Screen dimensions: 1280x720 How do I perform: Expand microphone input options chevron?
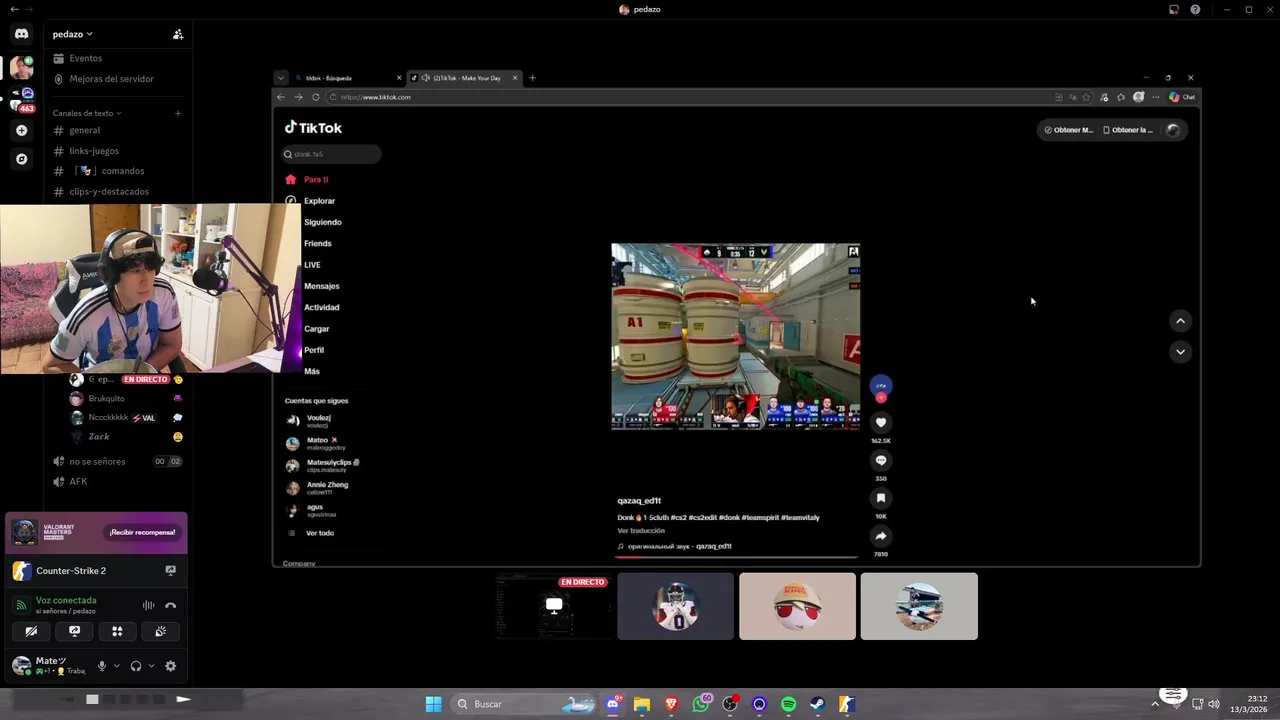(117, 666)
